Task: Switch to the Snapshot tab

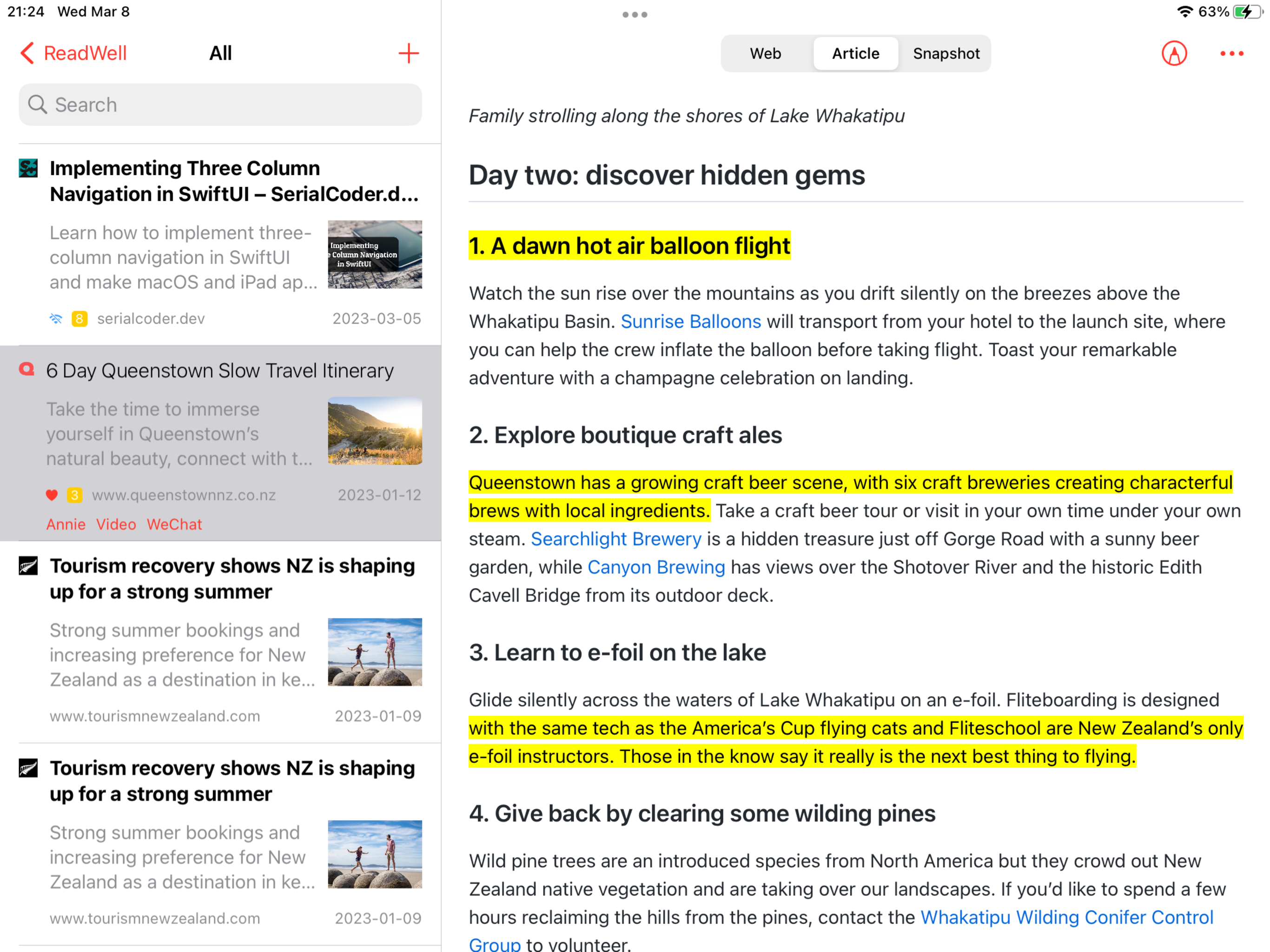Action: [946, 53]
